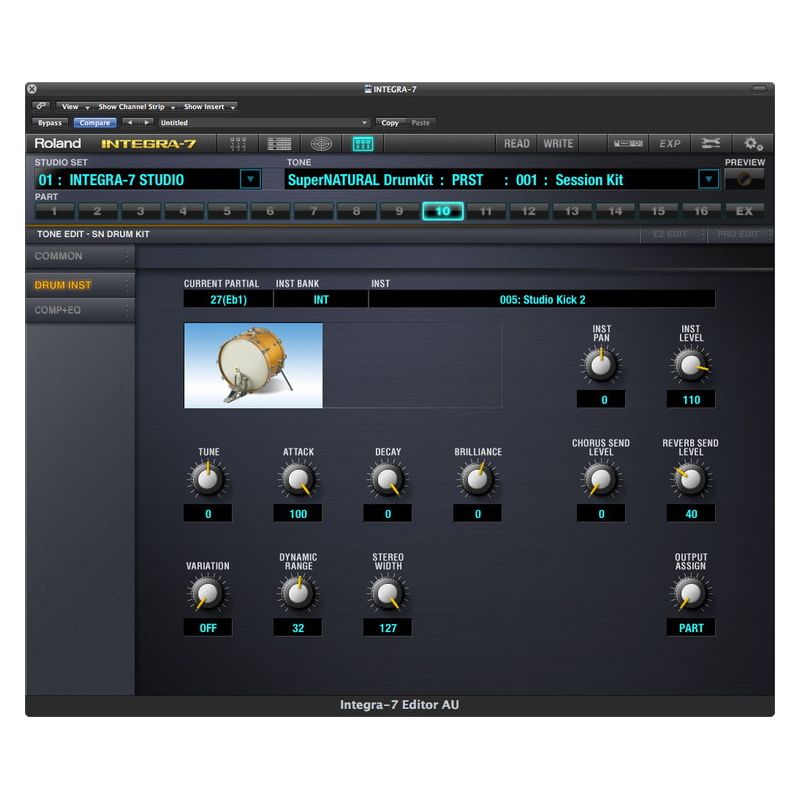Toggle the Bypass button
The height and width of the screenshot is (800, 800).
49,123
